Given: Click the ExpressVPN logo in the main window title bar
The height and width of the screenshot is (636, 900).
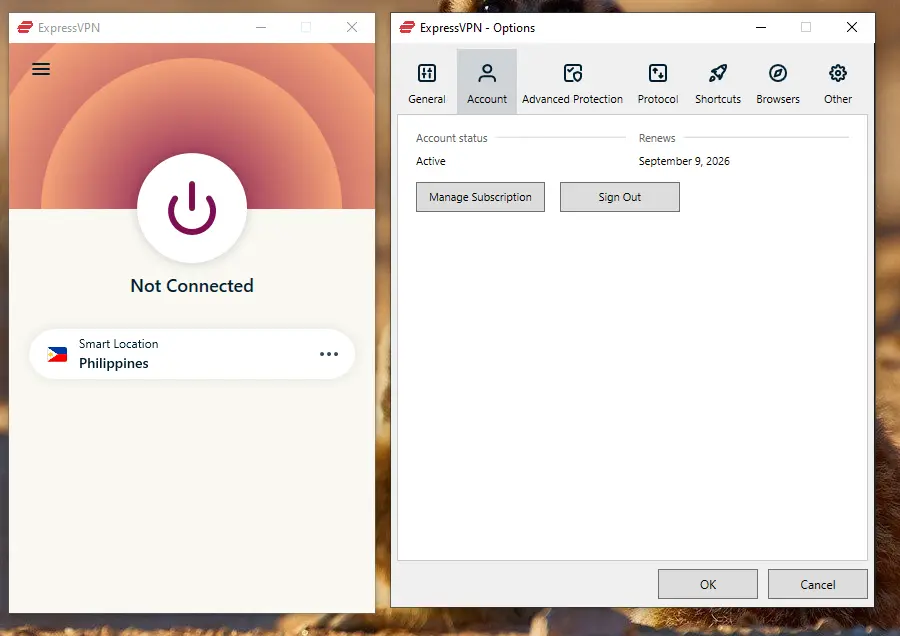Looking at the screenshot, I should tap(25, 27).
